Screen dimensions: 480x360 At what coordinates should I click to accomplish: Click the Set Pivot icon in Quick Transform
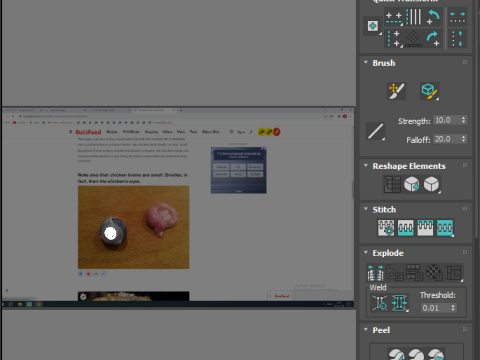[x=373, y=26]
